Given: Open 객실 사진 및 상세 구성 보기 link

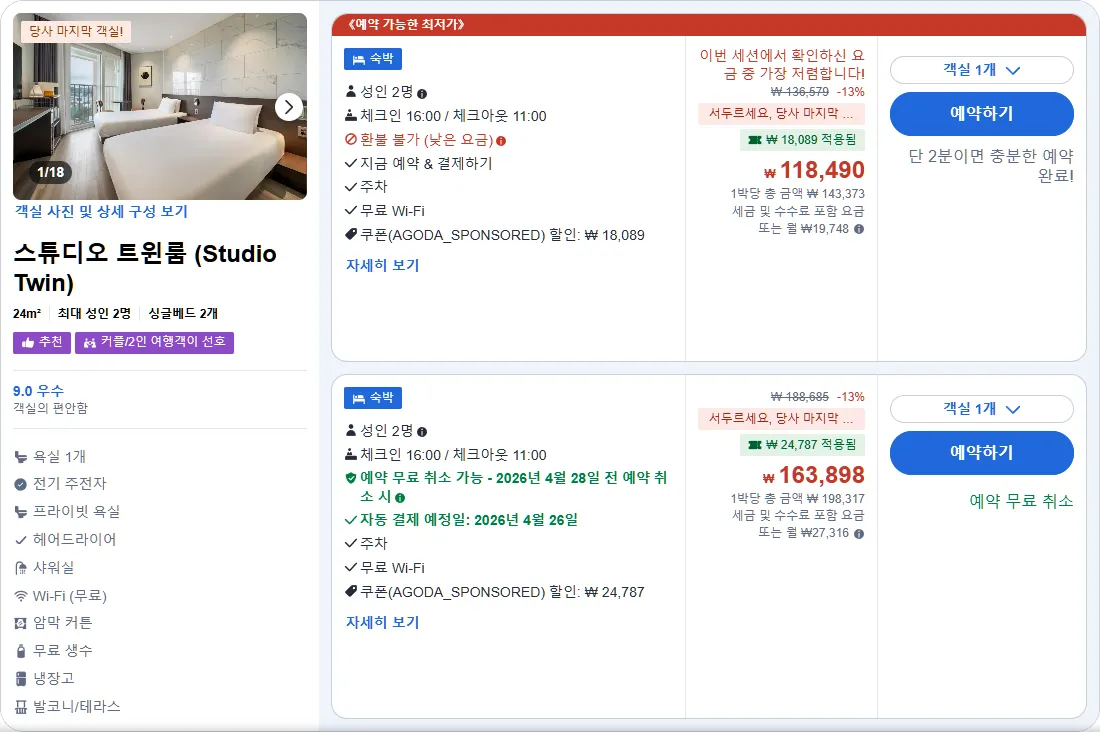Looking at the screenshot, I should [x=101, y=211].
